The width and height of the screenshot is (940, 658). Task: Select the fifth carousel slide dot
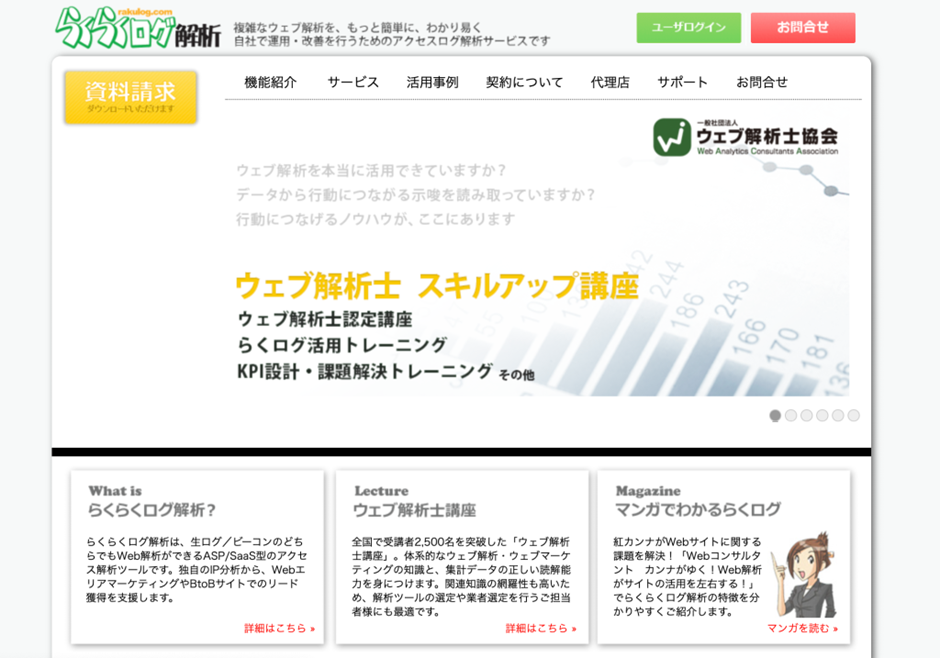click(837, 415)
